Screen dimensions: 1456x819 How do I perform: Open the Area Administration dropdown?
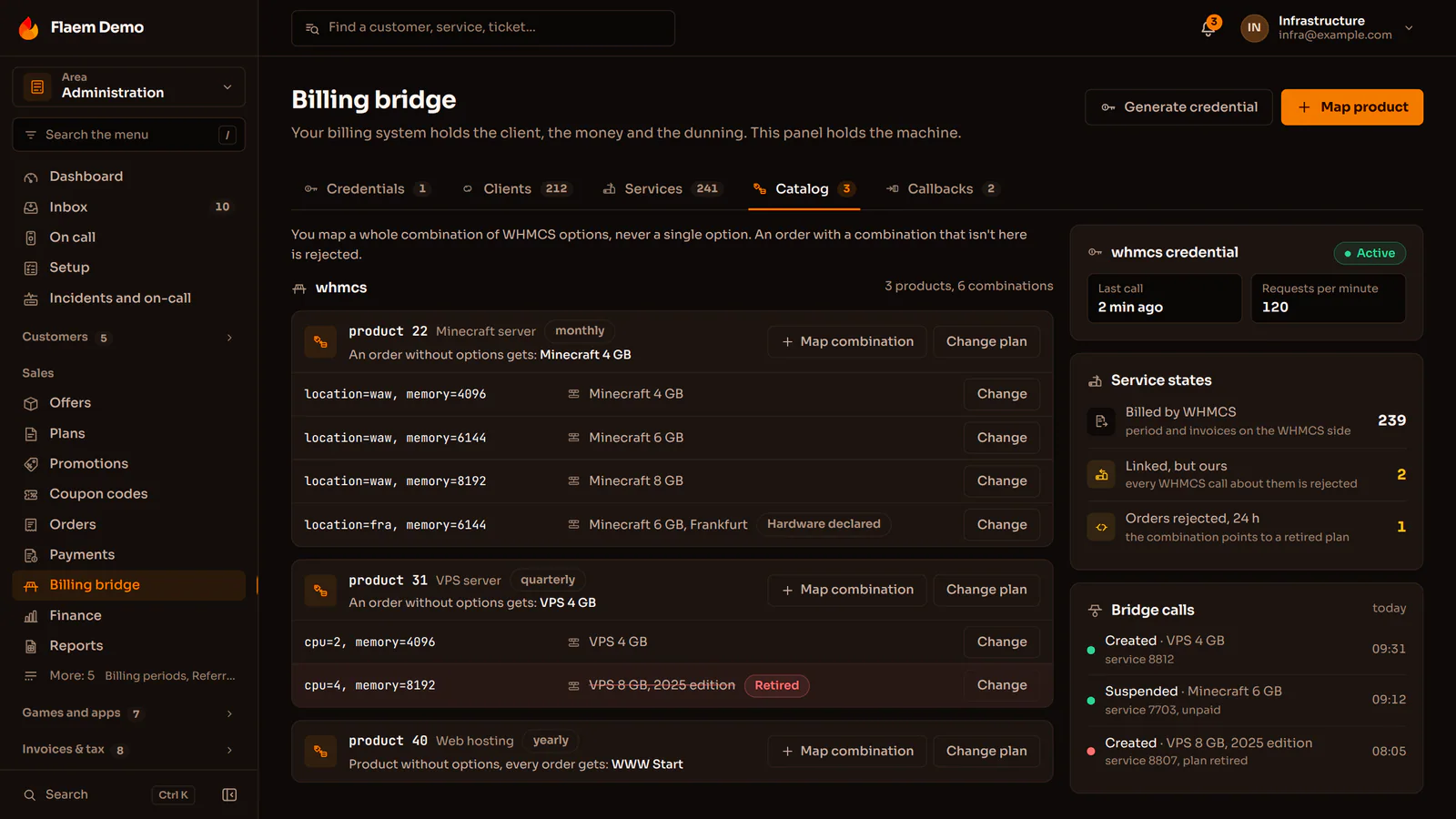(128, 86)
